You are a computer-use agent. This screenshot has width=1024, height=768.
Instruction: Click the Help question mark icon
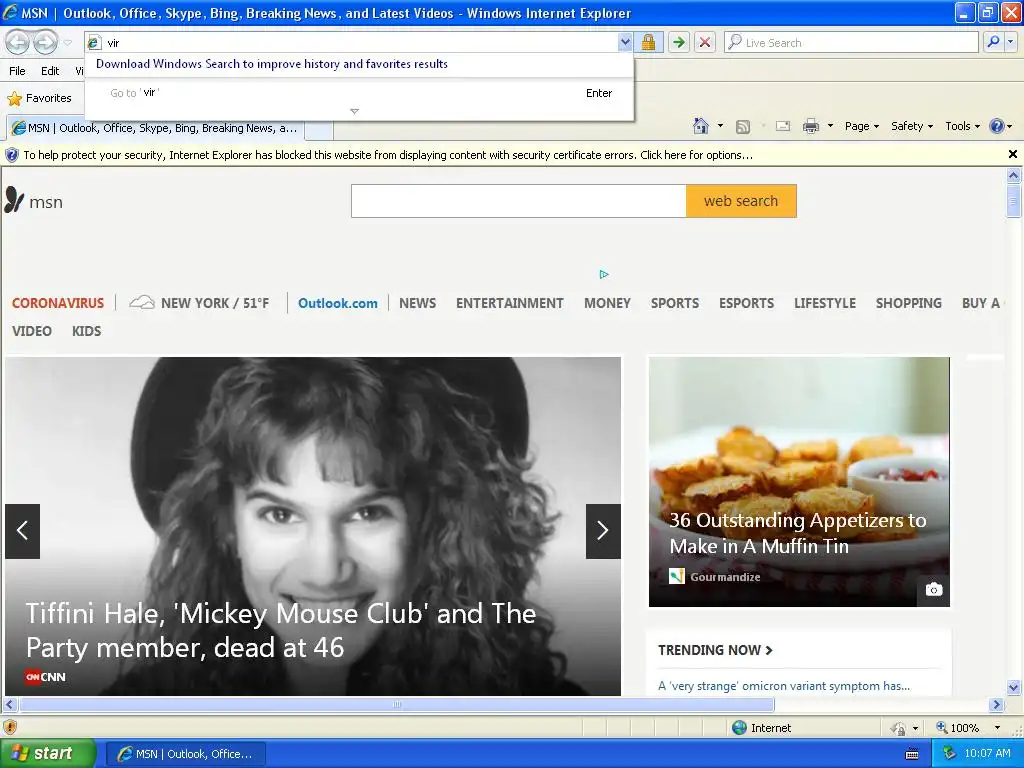[997, 126]
